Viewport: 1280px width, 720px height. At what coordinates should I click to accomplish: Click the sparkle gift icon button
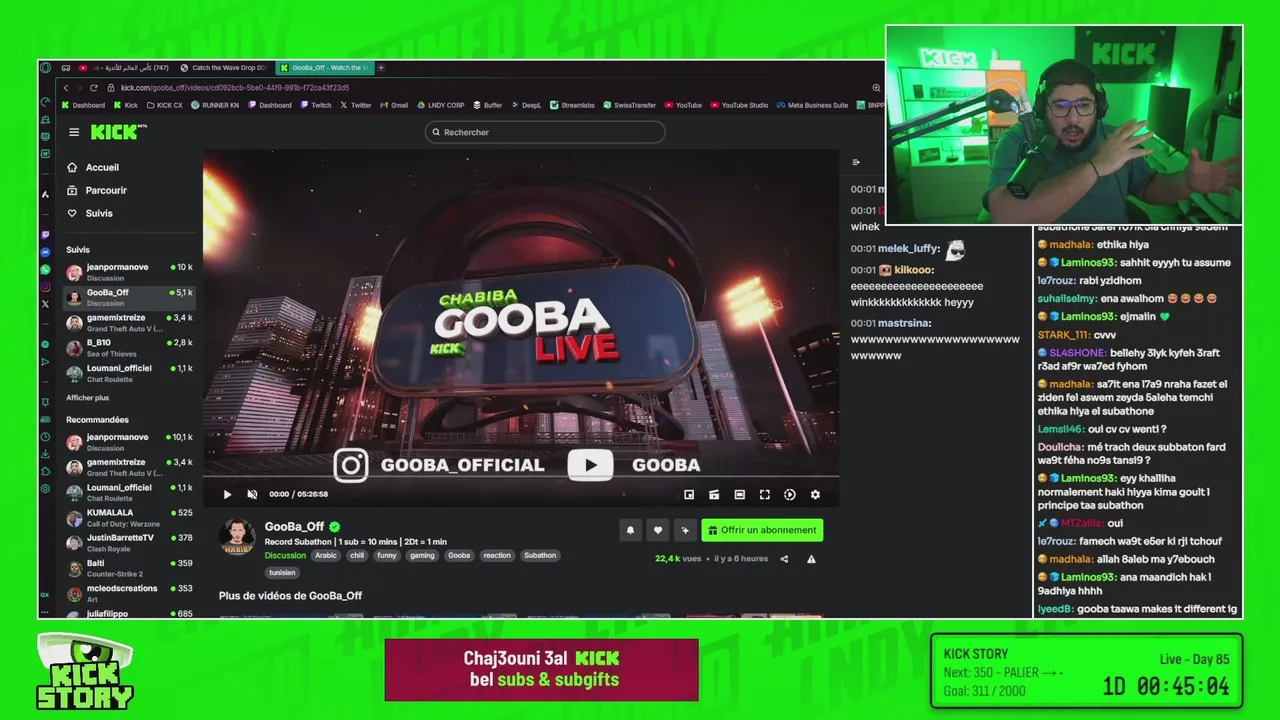(685, 530)
